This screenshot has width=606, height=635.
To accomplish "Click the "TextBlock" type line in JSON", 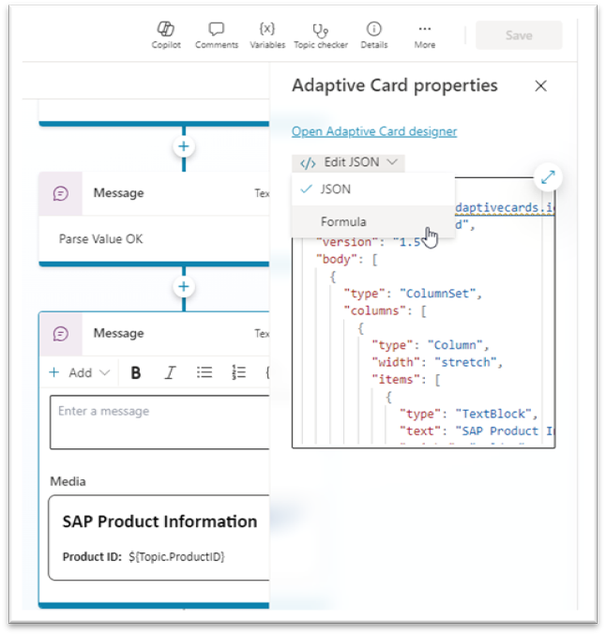I will pos(468,414).
